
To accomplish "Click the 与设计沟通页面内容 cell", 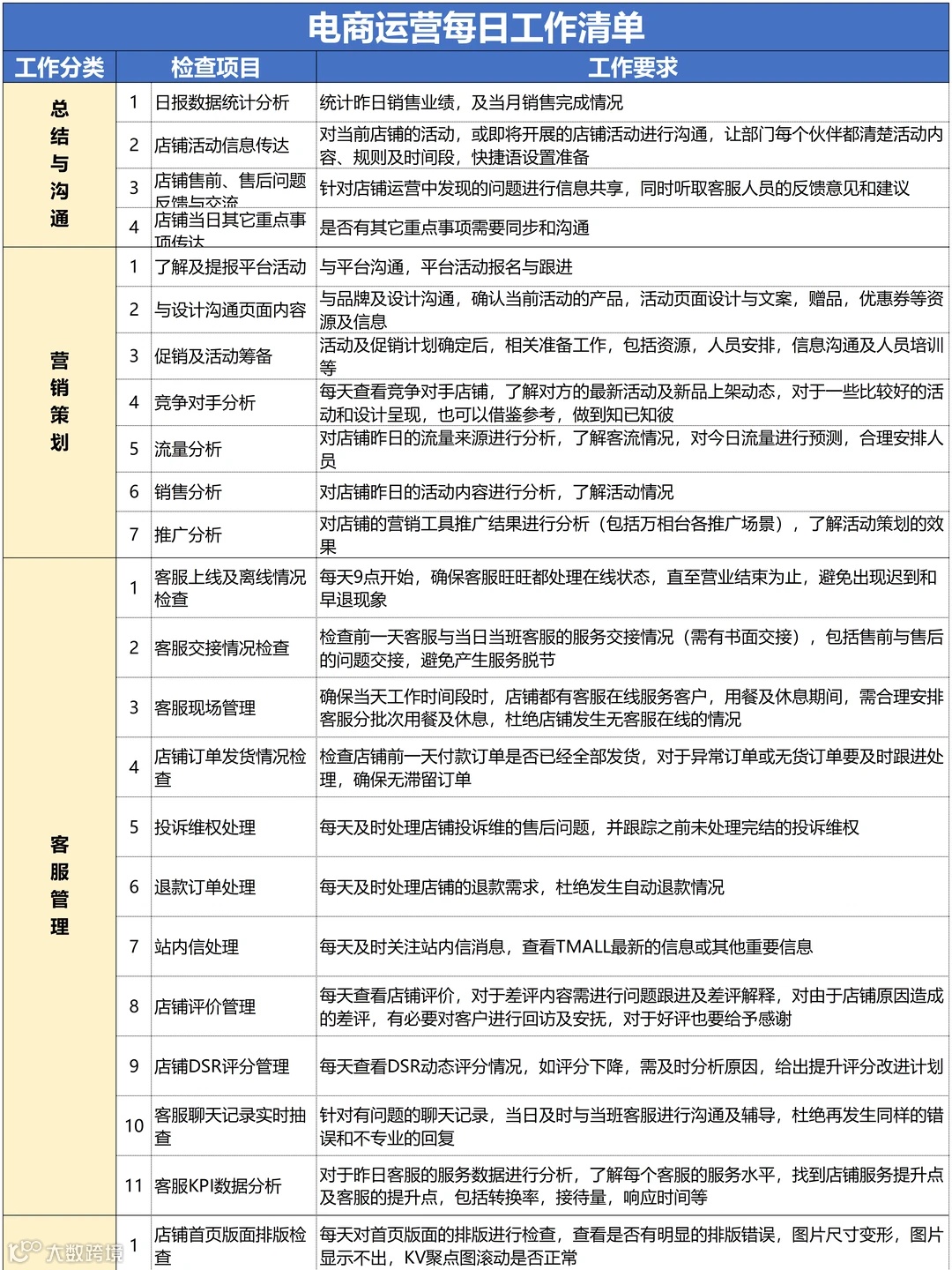I will [x=234, y=310].
